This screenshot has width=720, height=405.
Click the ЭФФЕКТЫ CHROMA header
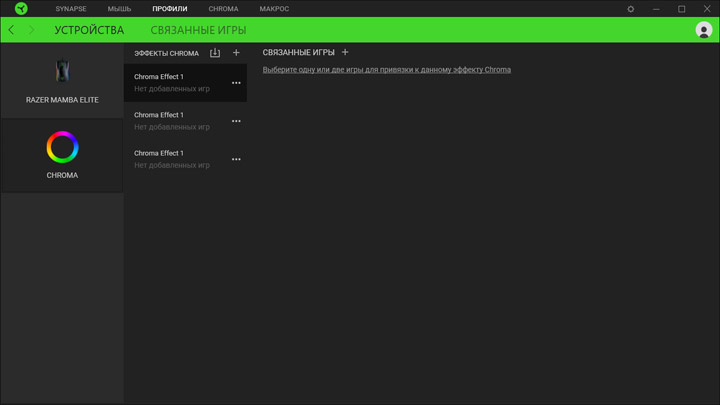pyautogui.click(x=166, y=53)
